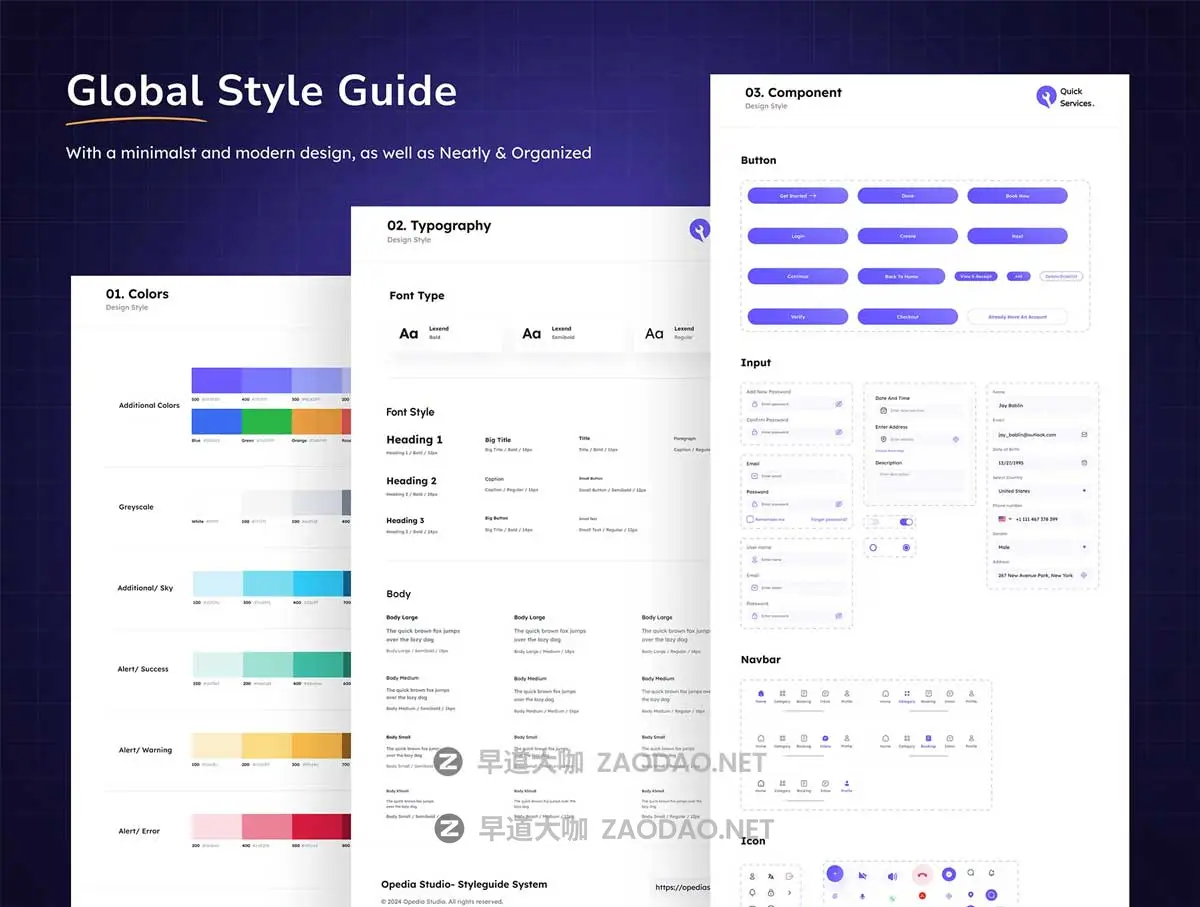Click the lock icon in the Icon section
This screenshot has width=1200, height=907.
click(770, 893)
